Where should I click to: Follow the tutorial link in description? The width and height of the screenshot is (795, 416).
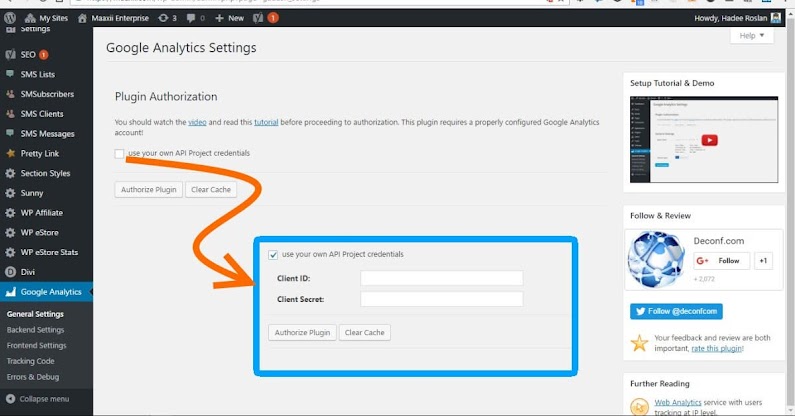coord(266,122)
